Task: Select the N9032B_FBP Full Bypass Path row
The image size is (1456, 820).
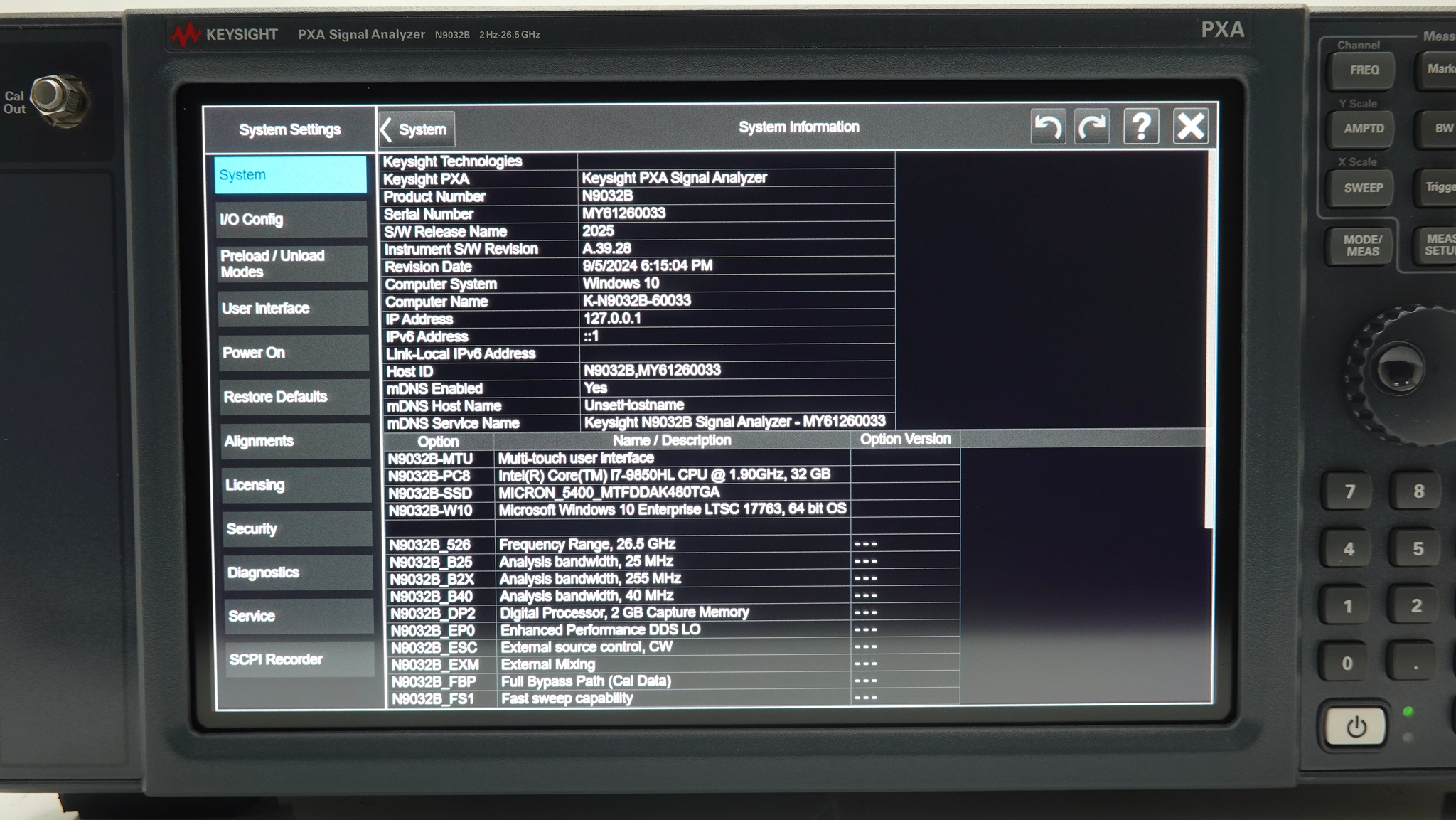Action: tap(675, 681)
